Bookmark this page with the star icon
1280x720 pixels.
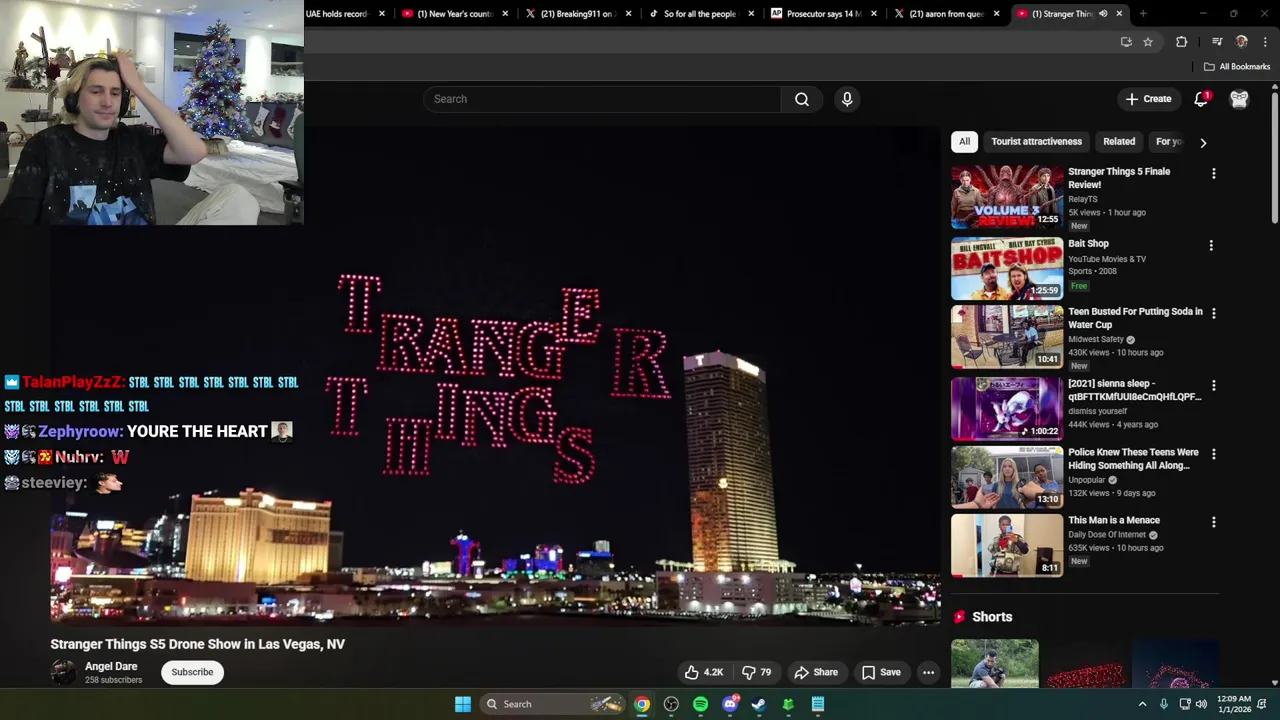[1148, 42]
